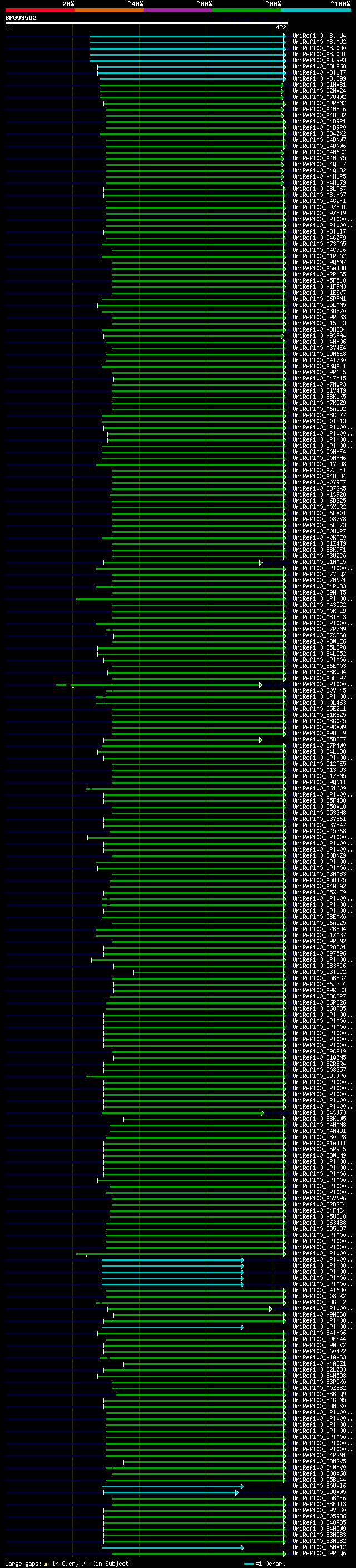Click the cyan alignment bar for UniRef100_A8J0U4
The height and width of the screenshot is (1568, 356).
188,36
